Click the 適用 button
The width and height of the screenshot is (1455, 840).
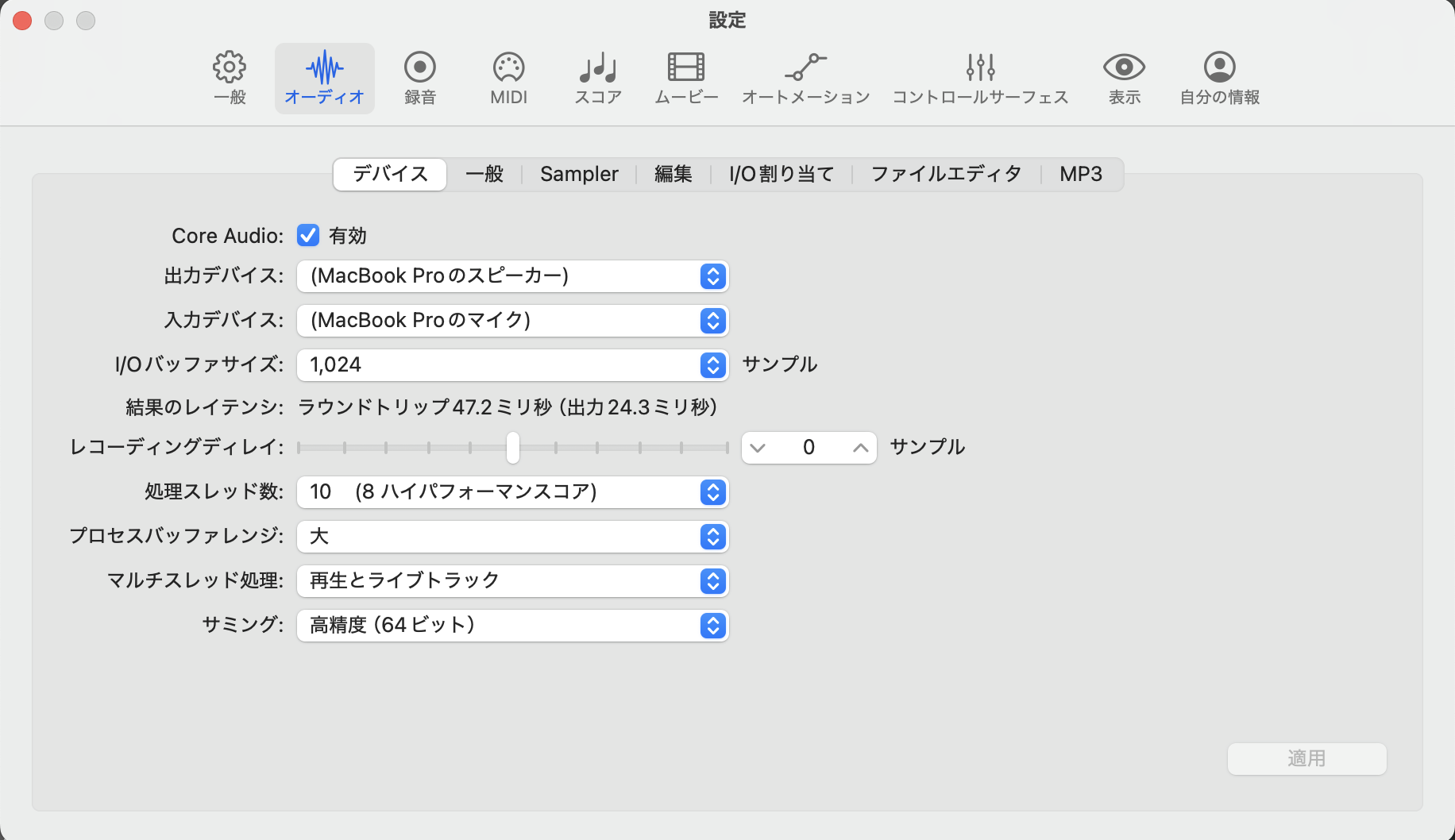pyautogui.click(x=1307, y=759)
